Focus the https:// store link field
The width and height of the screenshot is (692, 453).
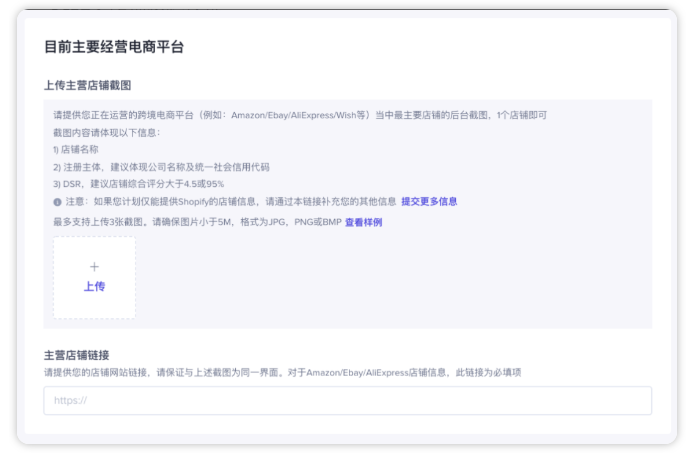(347, 400)
